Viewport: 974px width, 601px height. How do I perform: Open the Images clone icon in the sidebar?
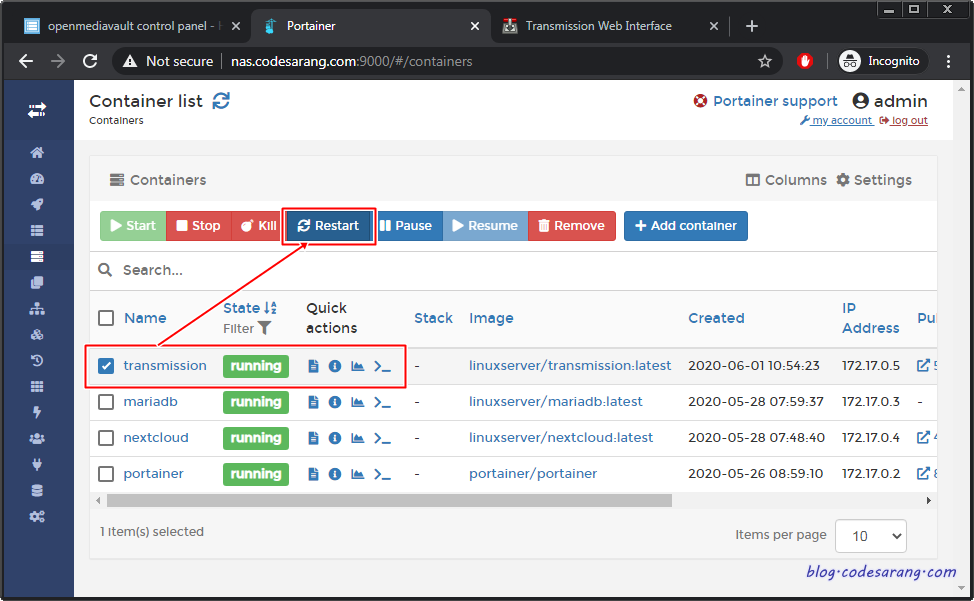pos(37,282)
